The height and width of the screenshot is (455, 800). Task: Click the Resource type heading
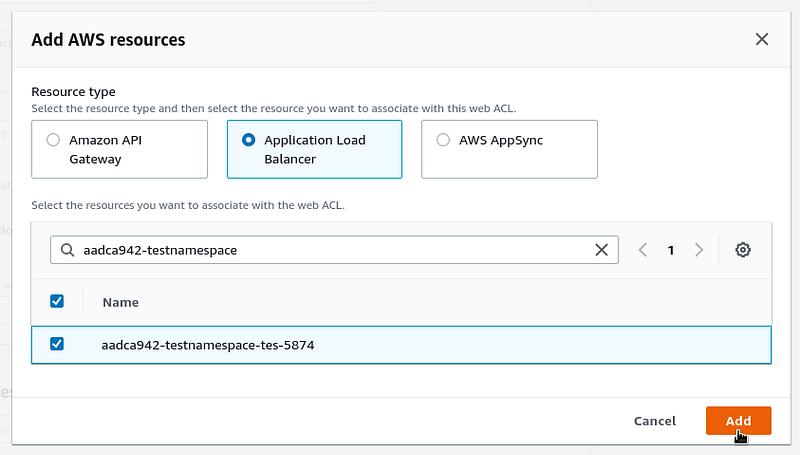[x=73, y=92]
